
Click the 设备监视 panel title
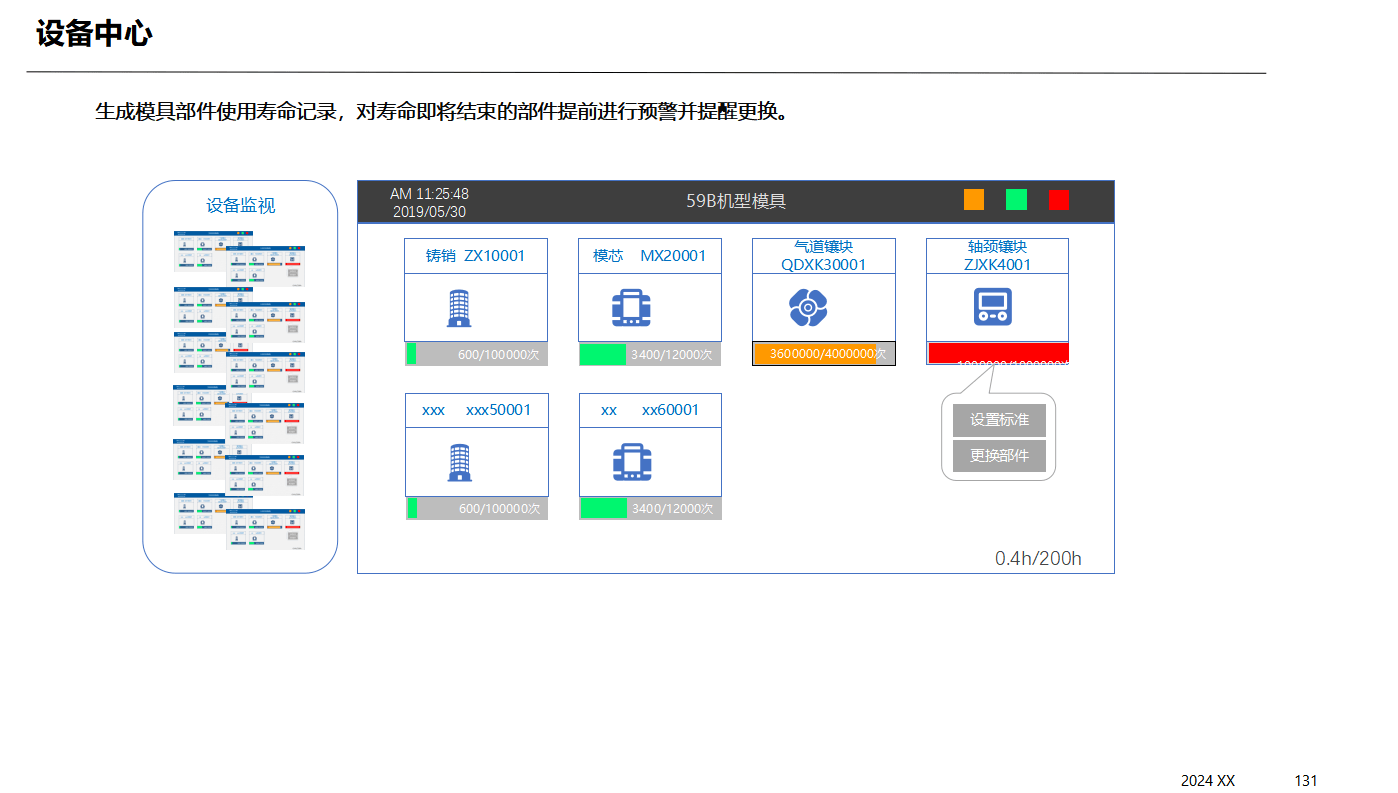[241, 205]
